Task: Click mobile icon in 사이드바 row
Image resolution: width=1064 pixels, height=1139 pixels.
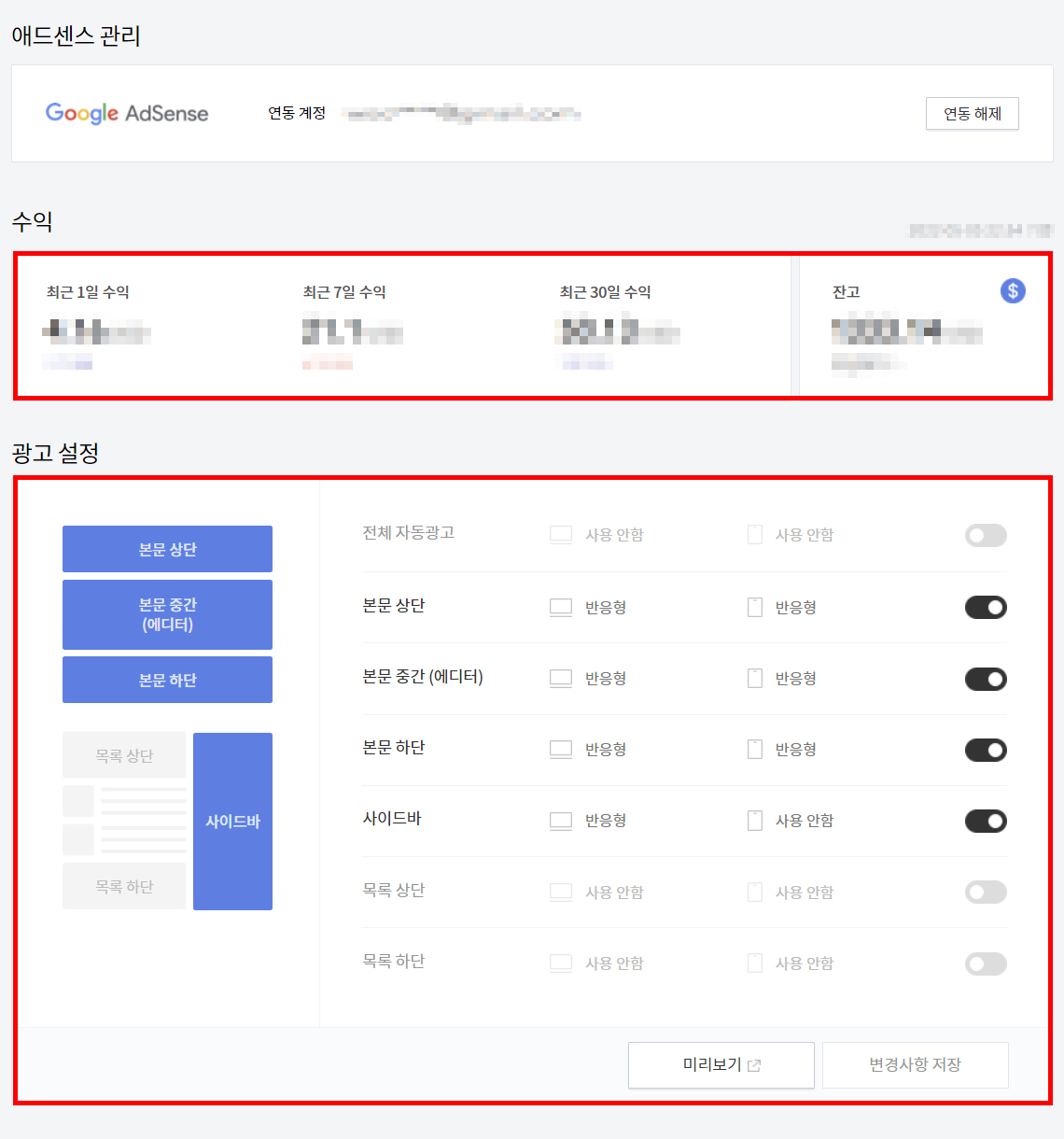Action: (x=755, y=821)
